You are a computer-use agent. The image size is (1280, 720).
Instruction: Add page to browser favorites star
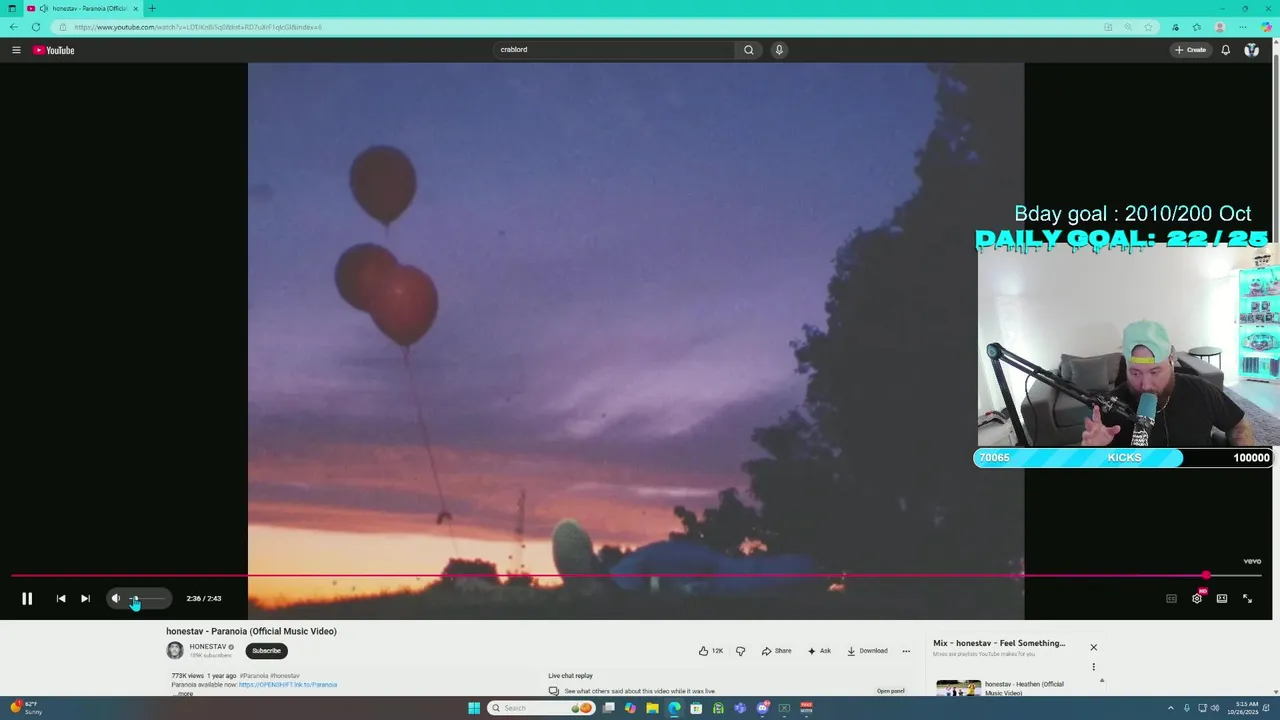pos(1148,27)
